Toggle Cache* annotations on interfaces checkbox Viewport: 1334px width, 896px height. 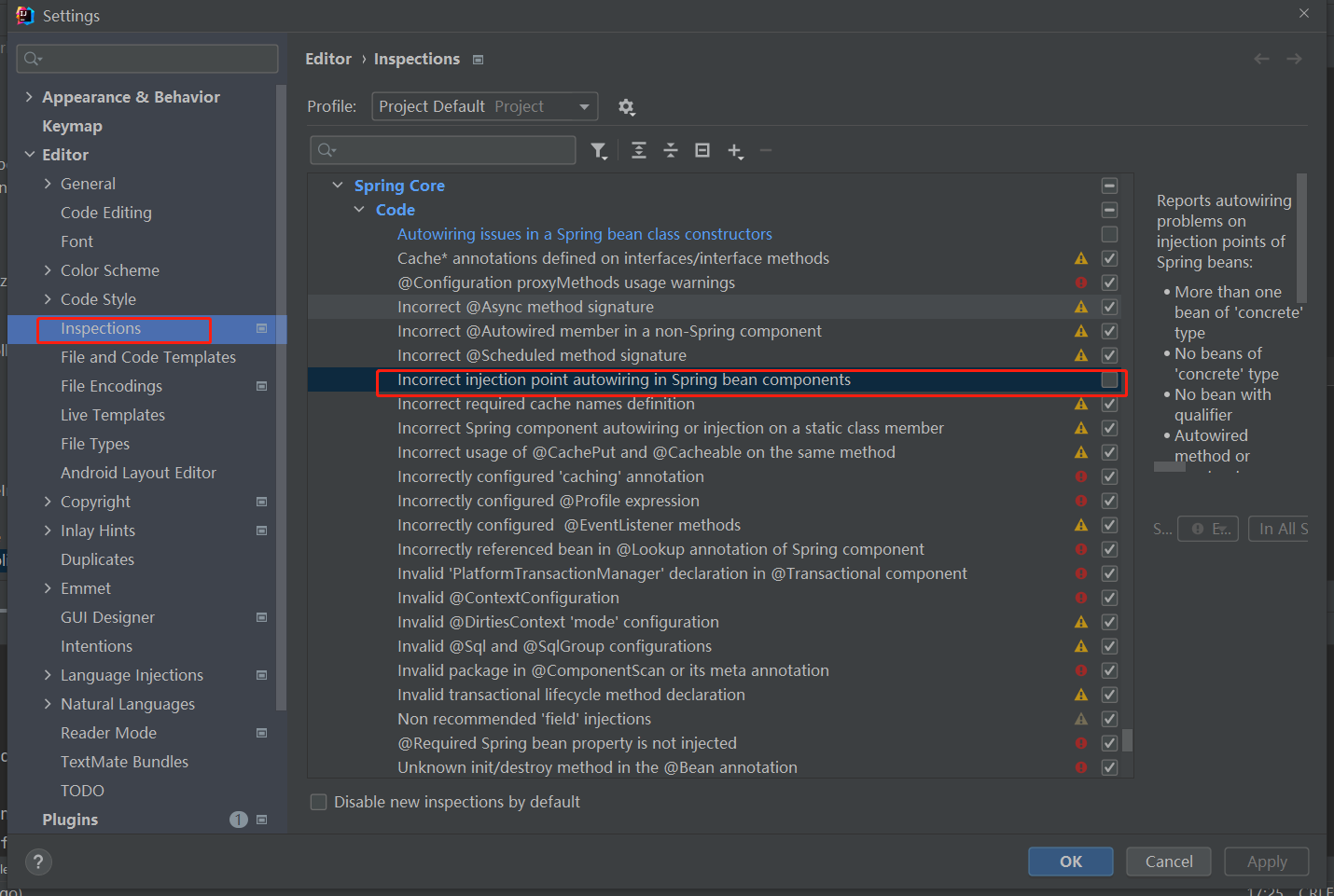pyautogui.click(x=1109, y=258)
